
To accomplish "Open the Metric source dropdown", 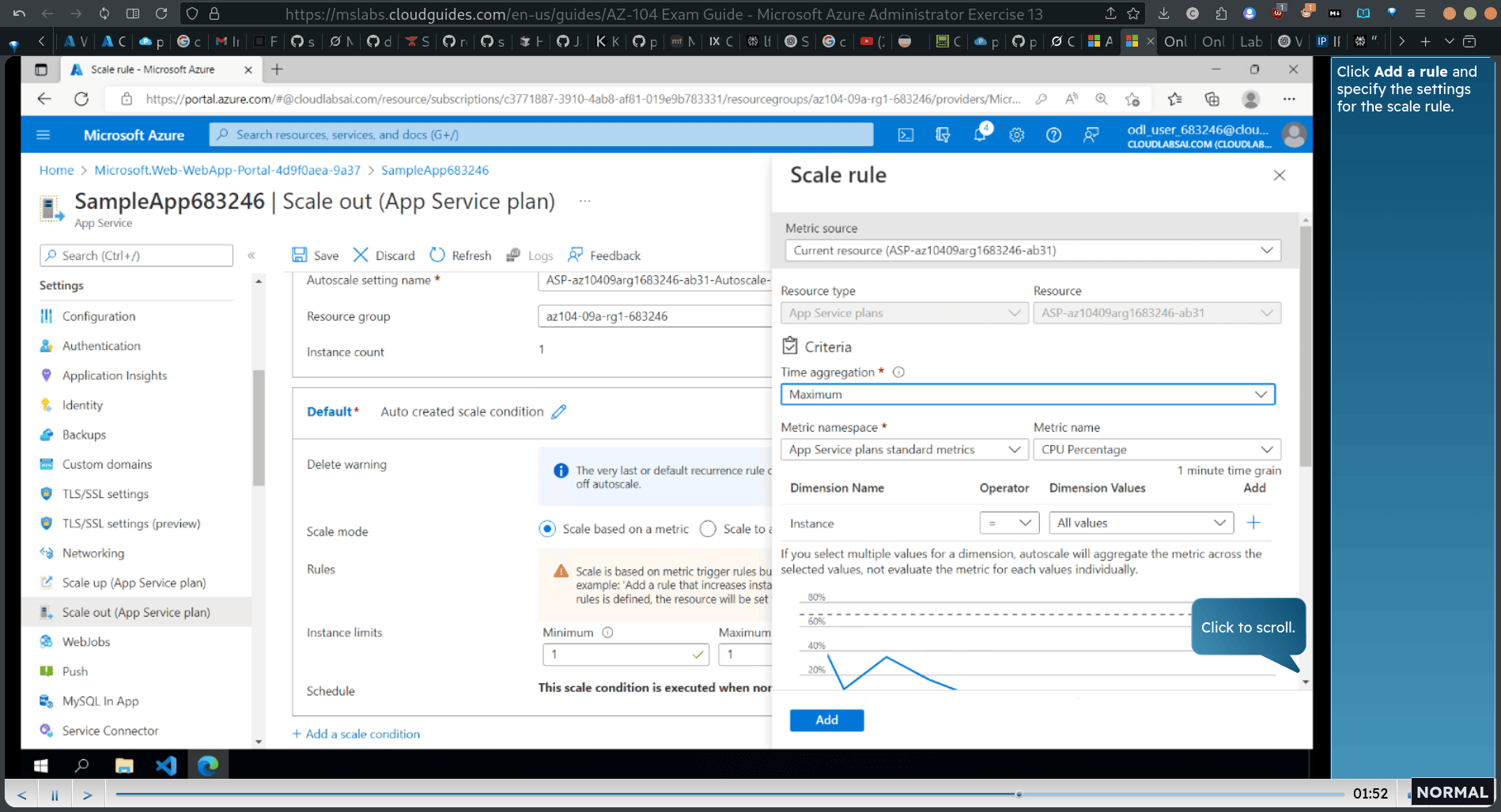I will (1033, 251).
